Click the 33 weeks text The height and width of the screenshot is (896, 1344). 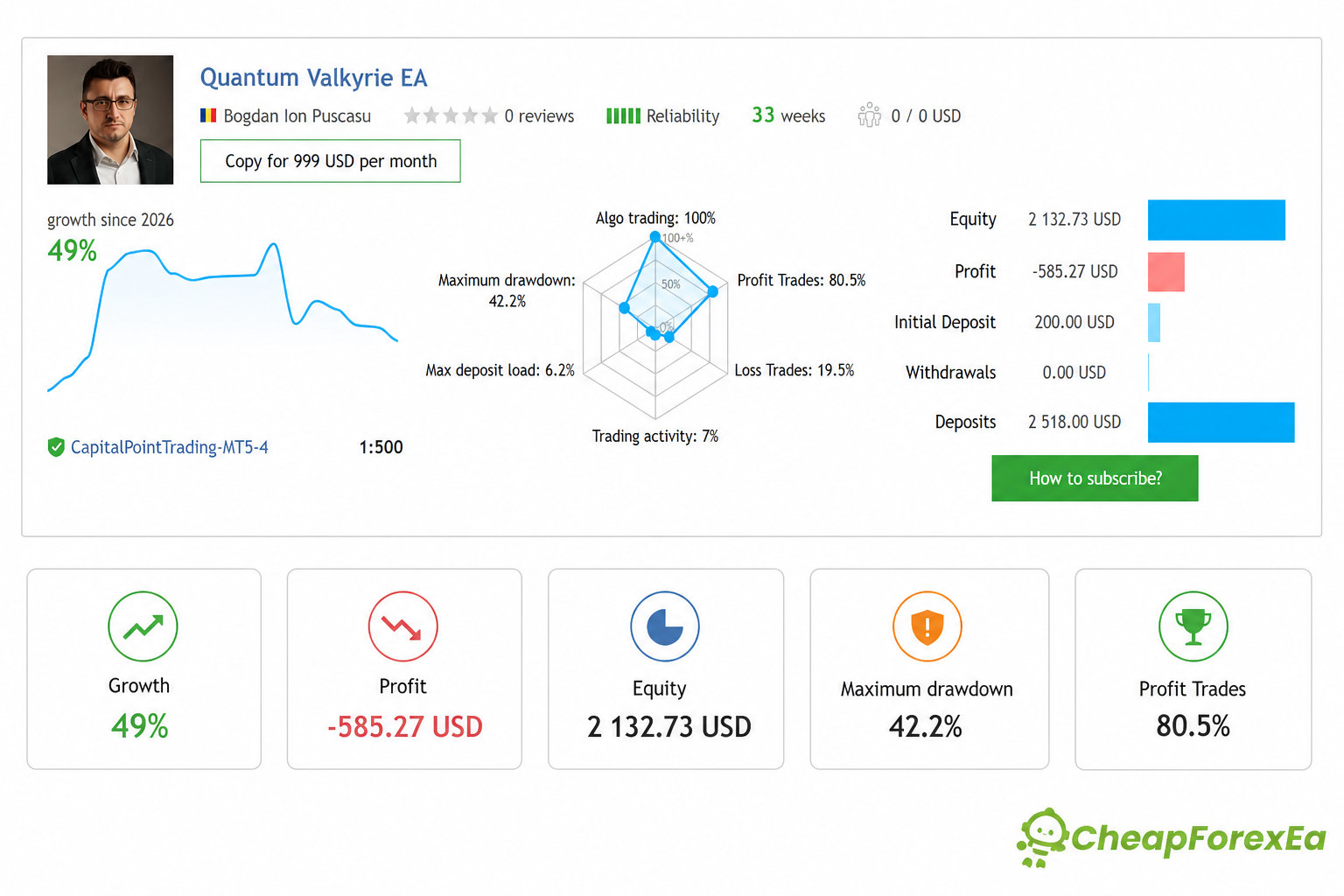point(788,115)
